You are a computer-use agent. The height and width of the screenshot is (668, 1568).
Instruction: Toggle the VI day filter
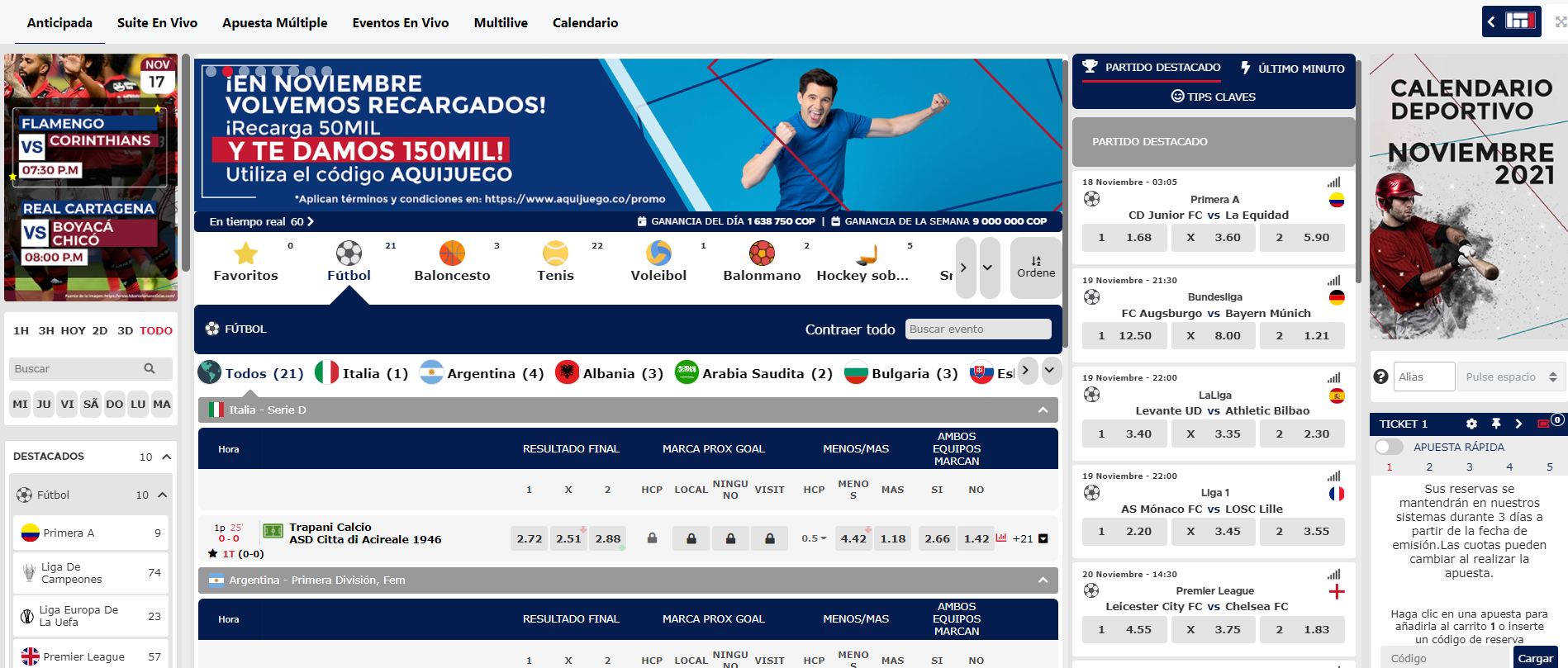pos(68,404)
